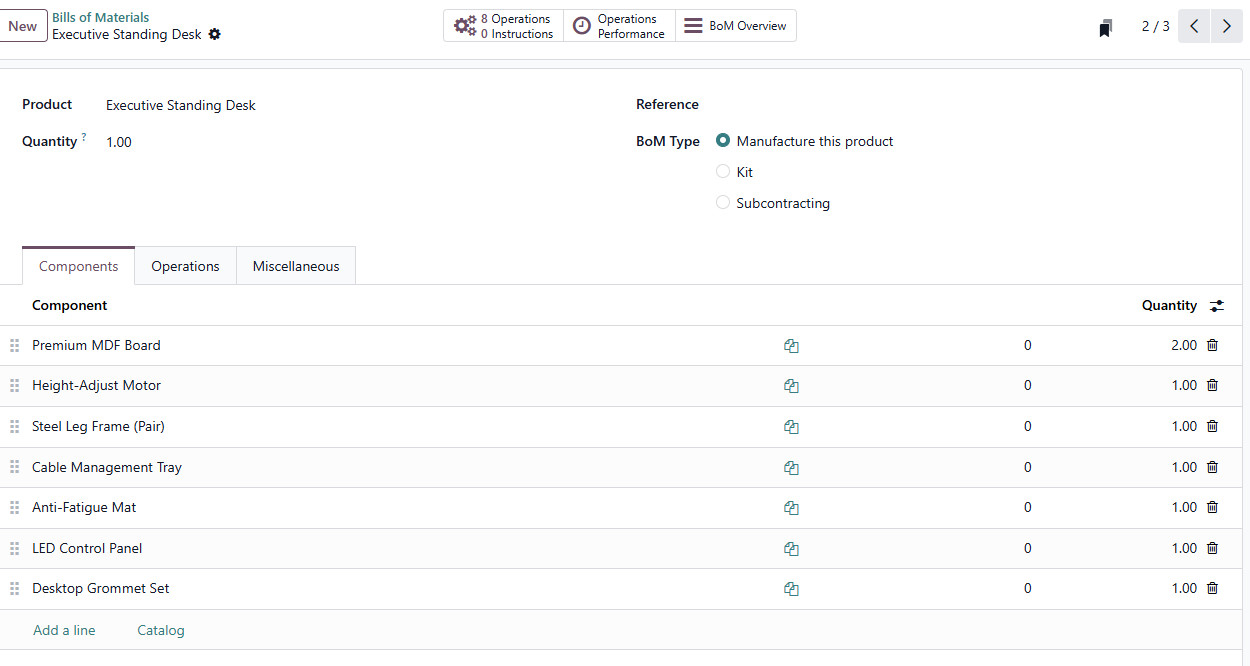
Task: Click the bookmark icon in the header
Action: coord(1105,28)
